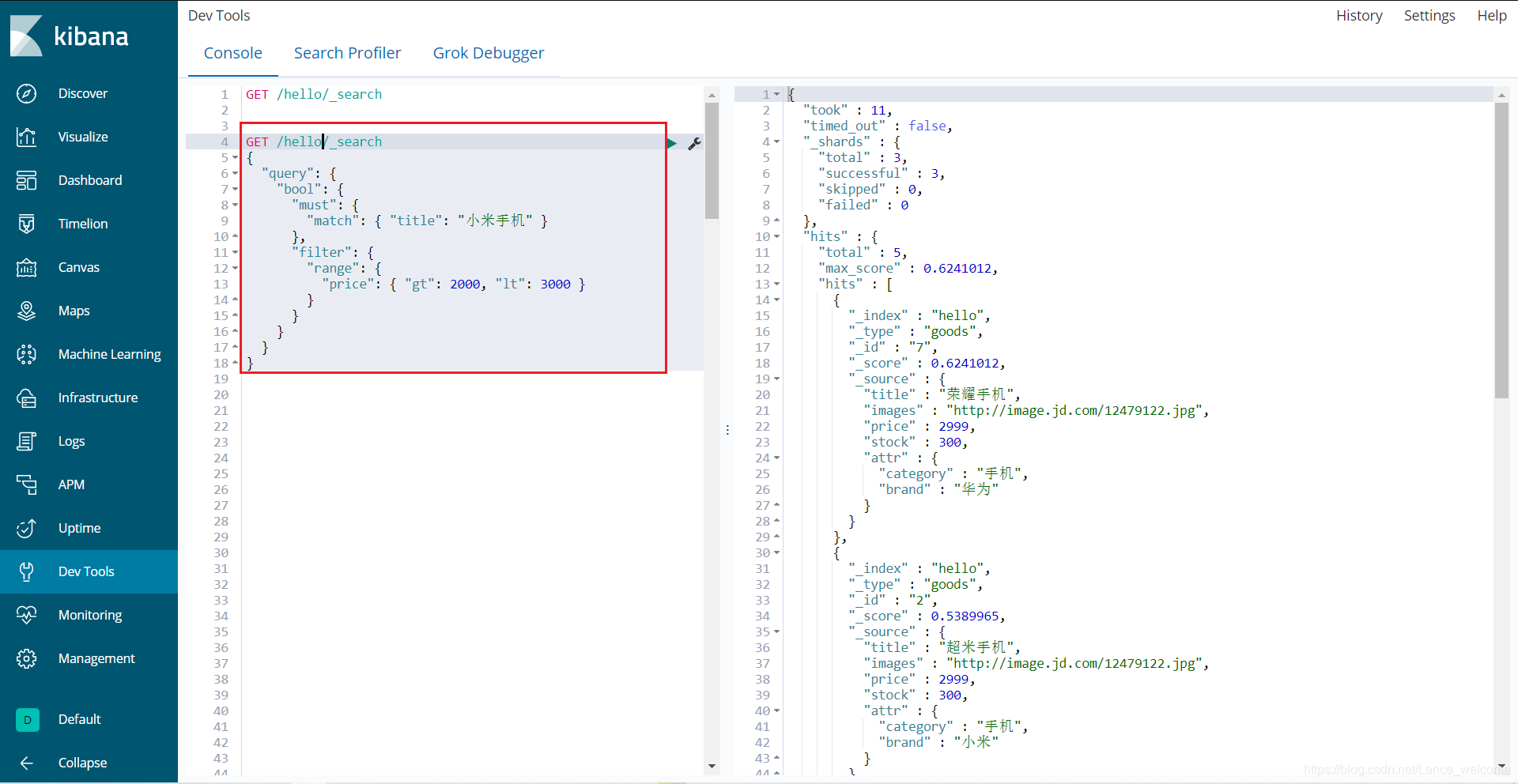
Task: Open console Settings
Action: pyautogui.click(x=1429, y=16)
